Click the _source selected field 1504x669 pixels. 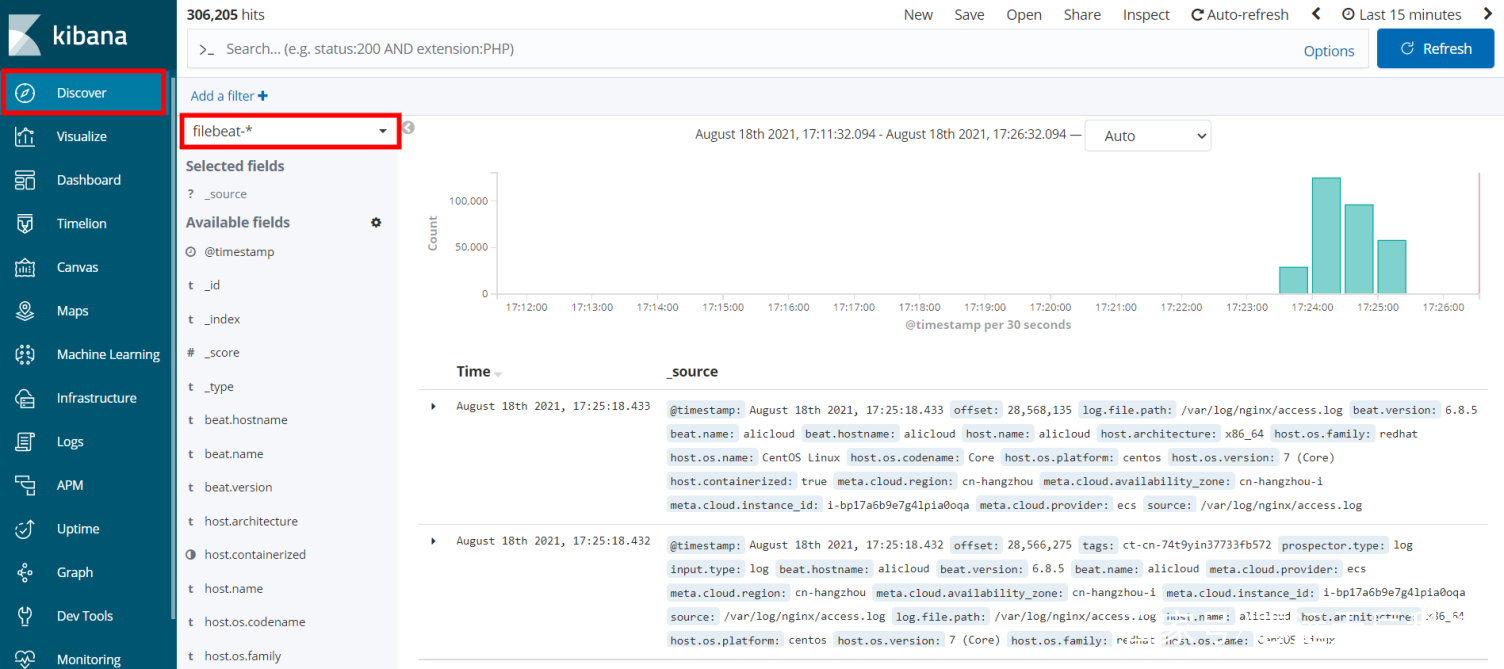pos(226,194)
